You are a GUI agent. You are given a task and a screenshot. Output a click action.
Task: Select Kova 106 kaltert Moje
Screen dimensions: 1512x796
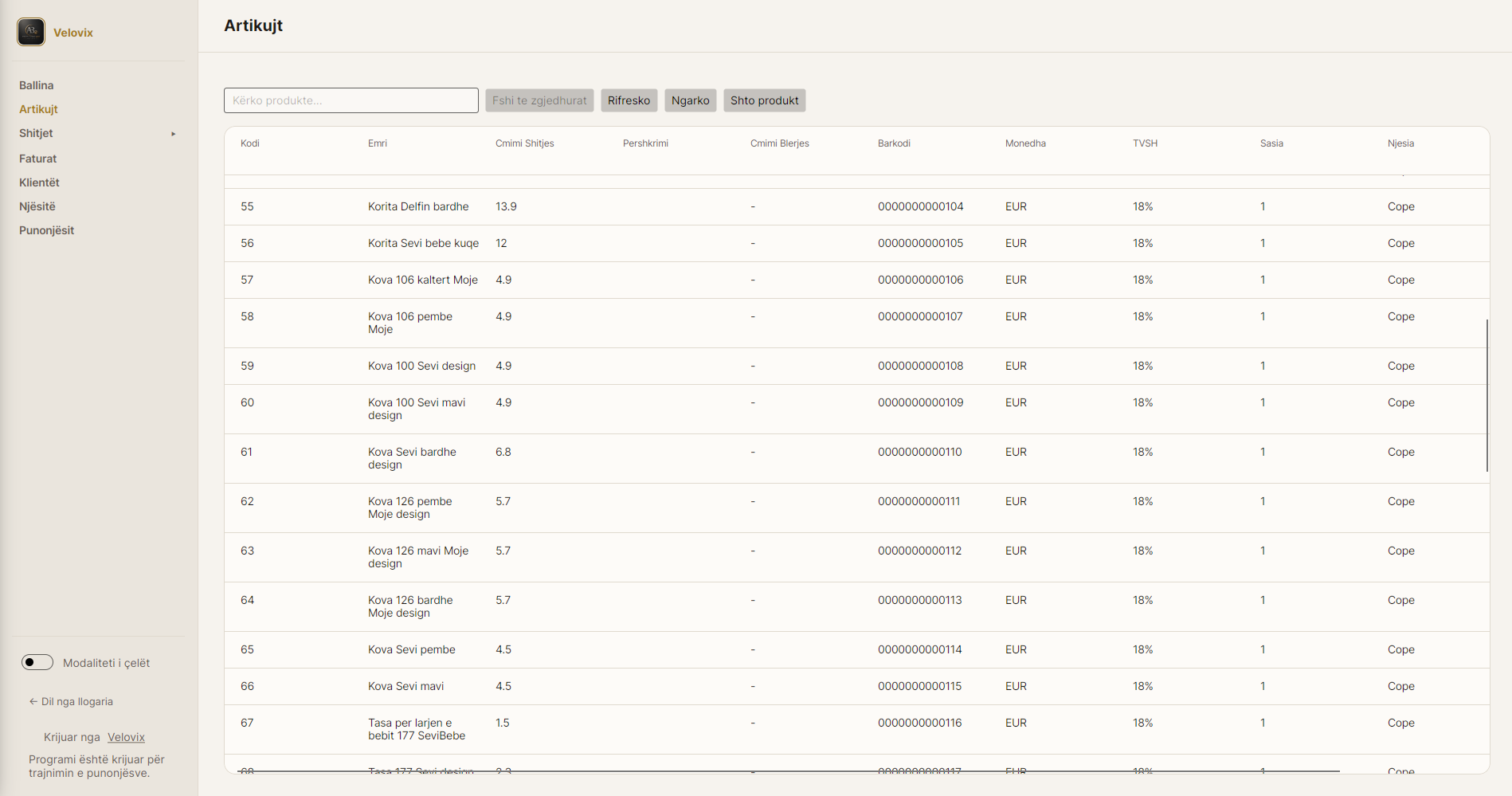tap(857, 280)
